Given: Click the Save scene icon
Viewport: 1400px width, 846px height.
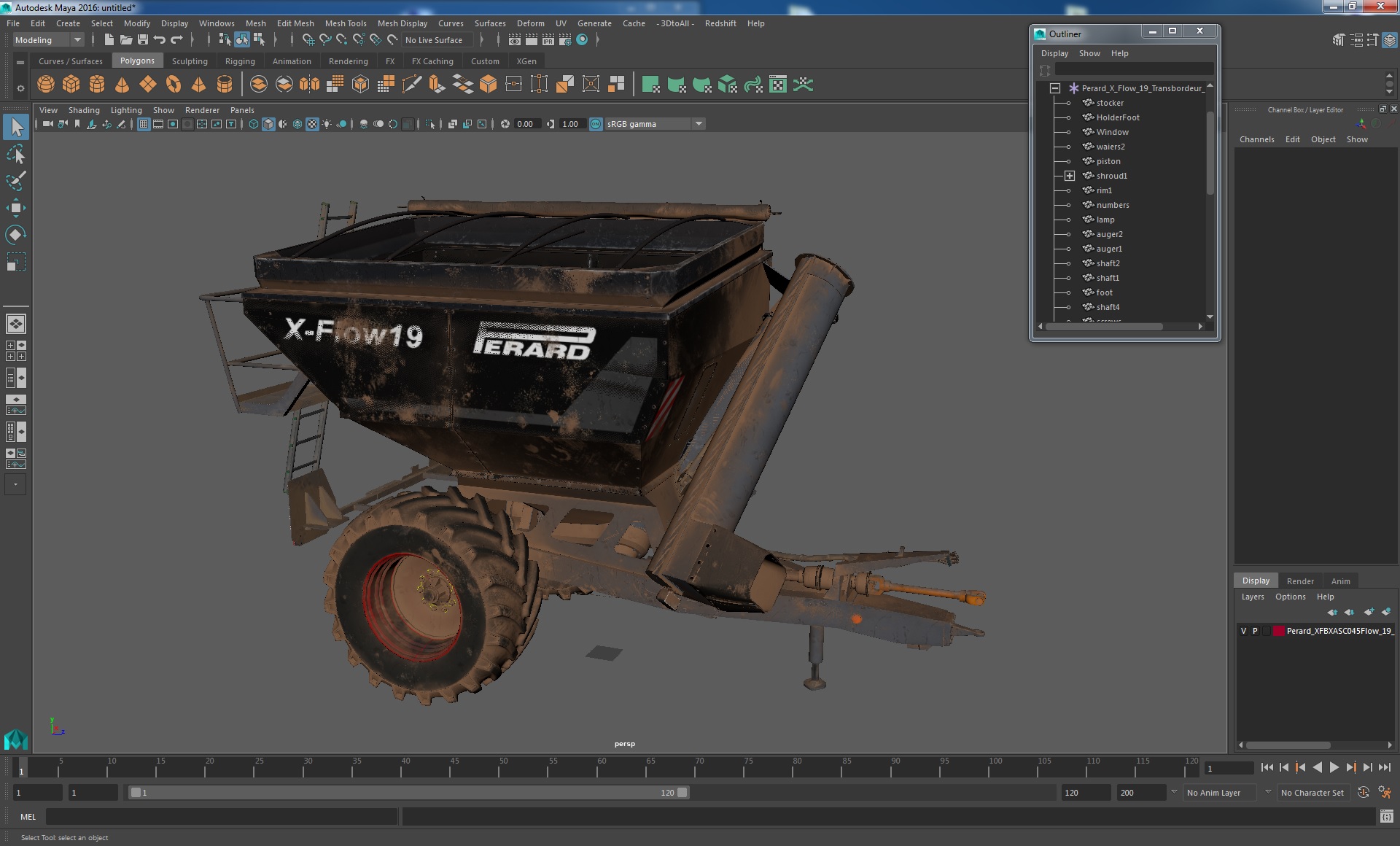Looking at the screenshot, I should [x=143, y=40].
